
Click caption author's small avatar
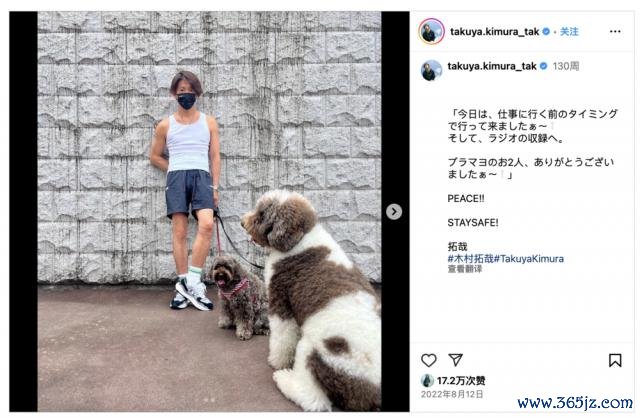coord(431,70)
